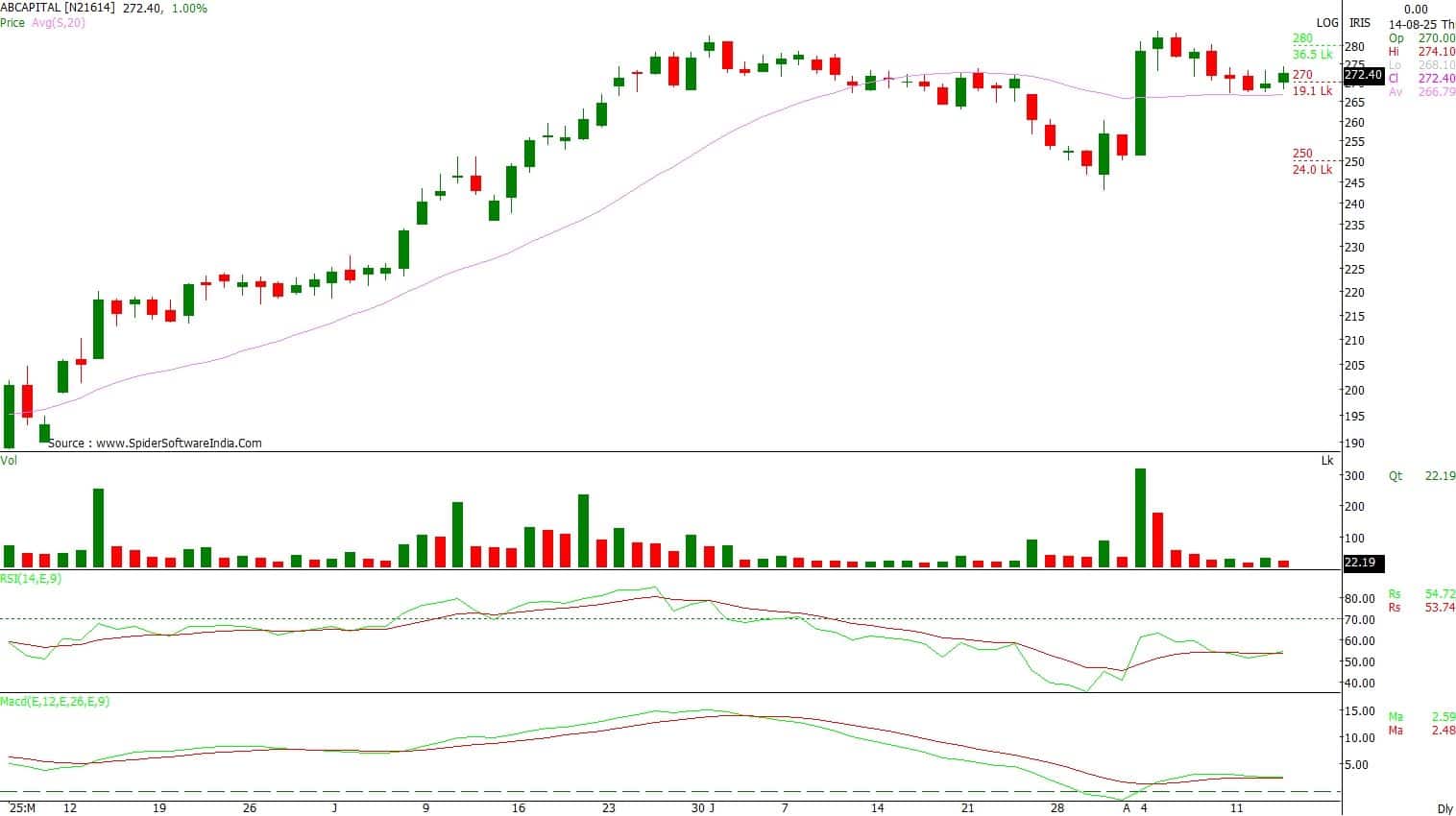Click the Vol panel label
Viewport: 1456px width, 816px height.
(x=10, y=461)
